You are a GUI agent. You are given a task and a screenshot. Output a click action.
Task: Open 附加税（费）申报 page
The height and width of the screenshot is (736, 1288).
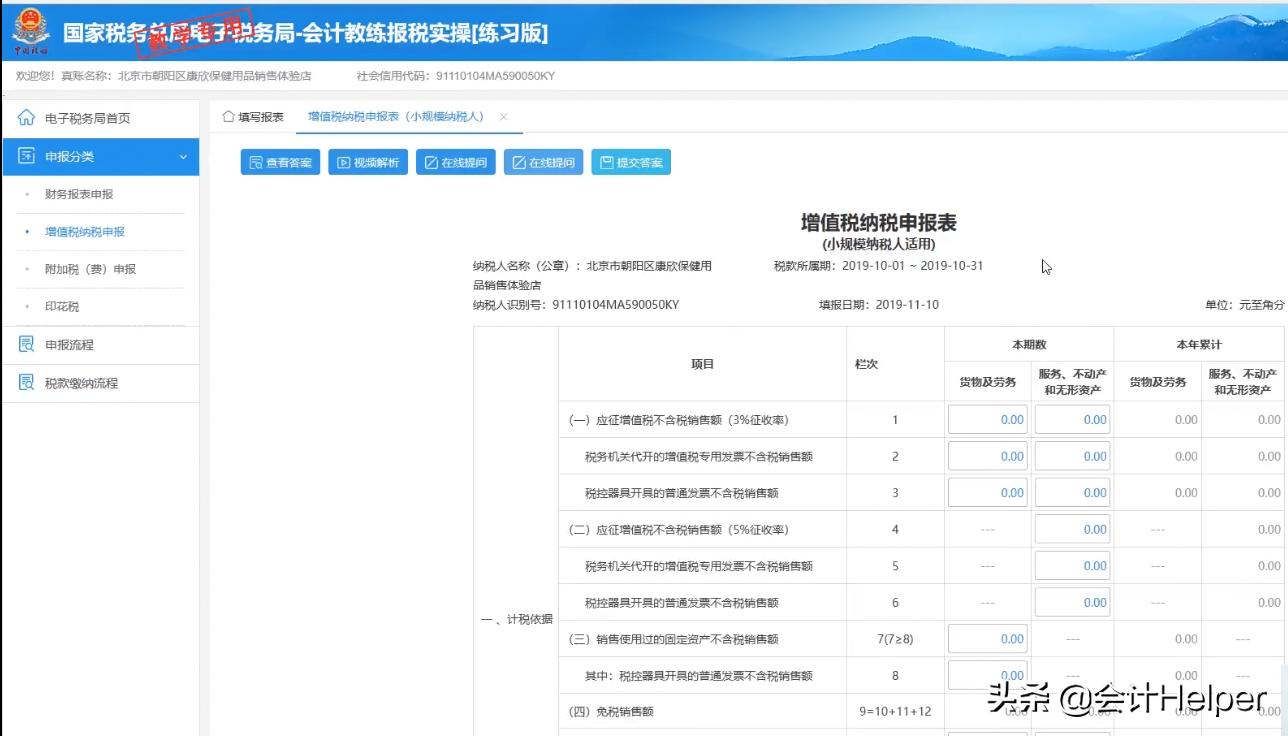pyautogui.click(x=90, y=269)
